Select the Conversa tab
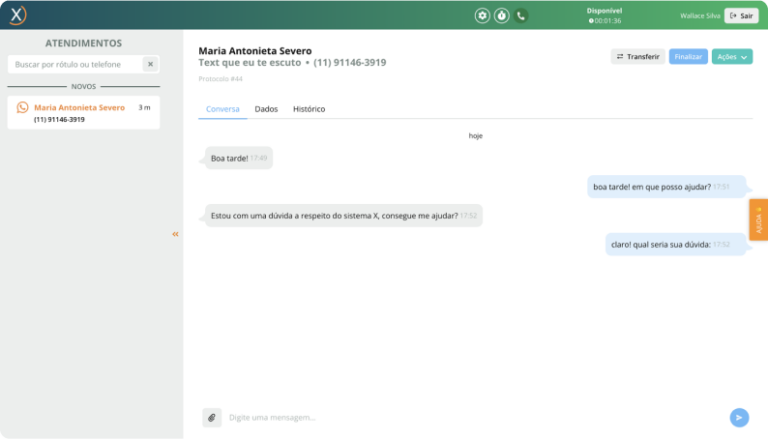The width and height of the screenshot is (768, 439). tap(222, 109)
